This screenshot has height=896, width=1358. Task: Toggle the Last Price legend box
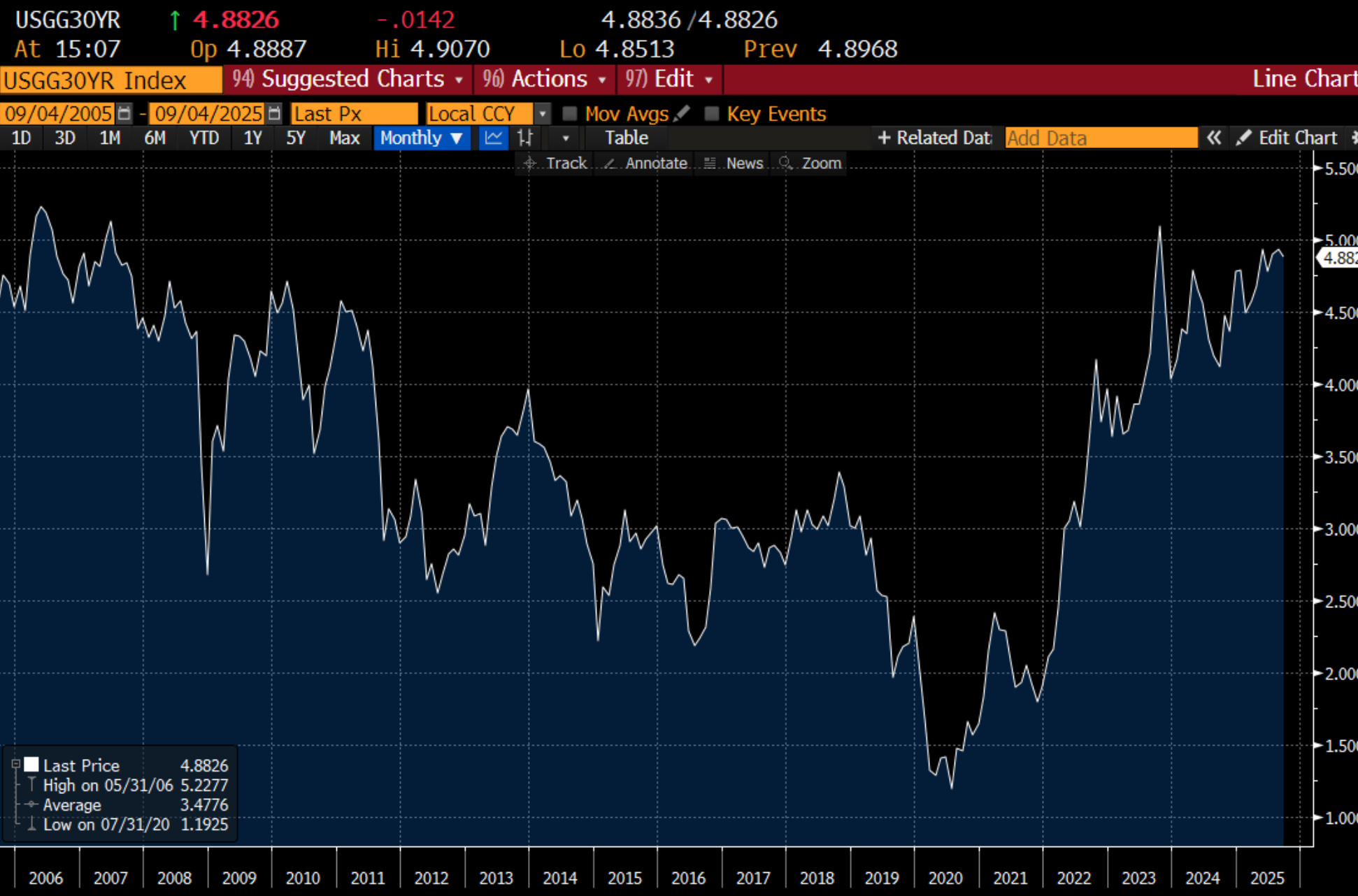[31, 765]
